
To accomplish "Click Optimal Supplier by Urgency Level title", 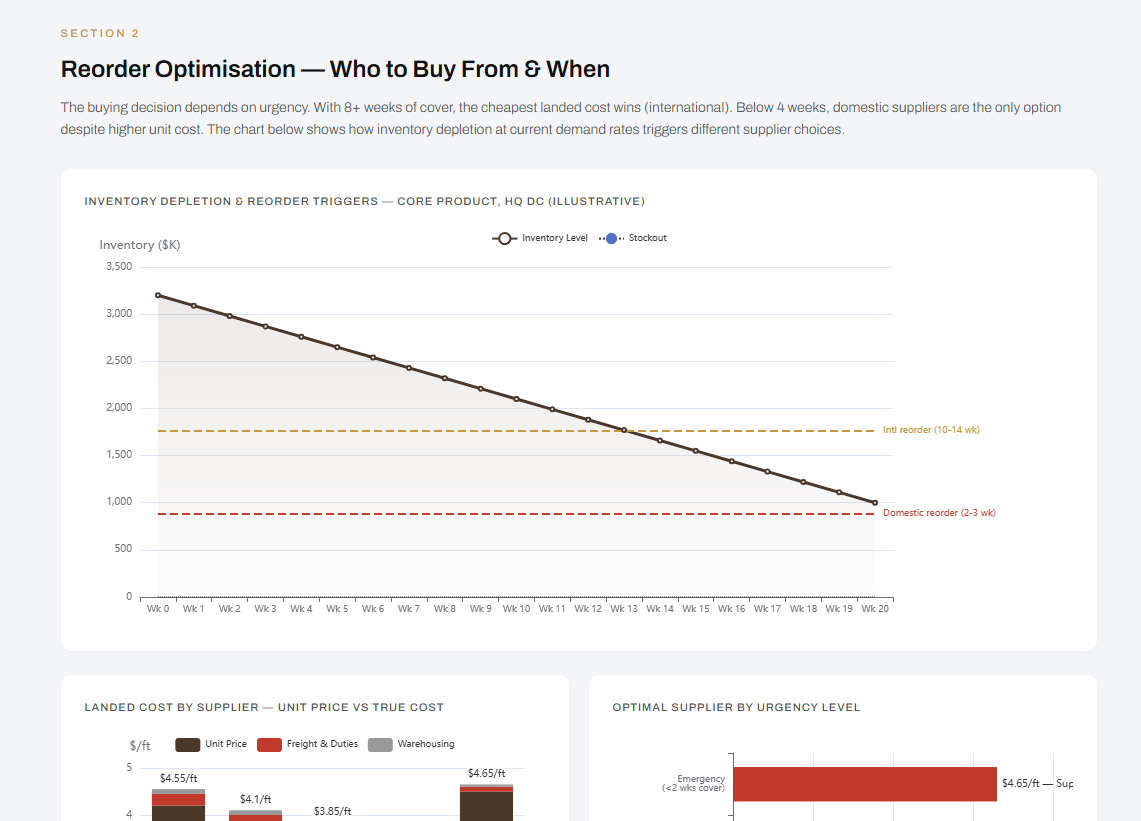I will (x=736, y=707).
